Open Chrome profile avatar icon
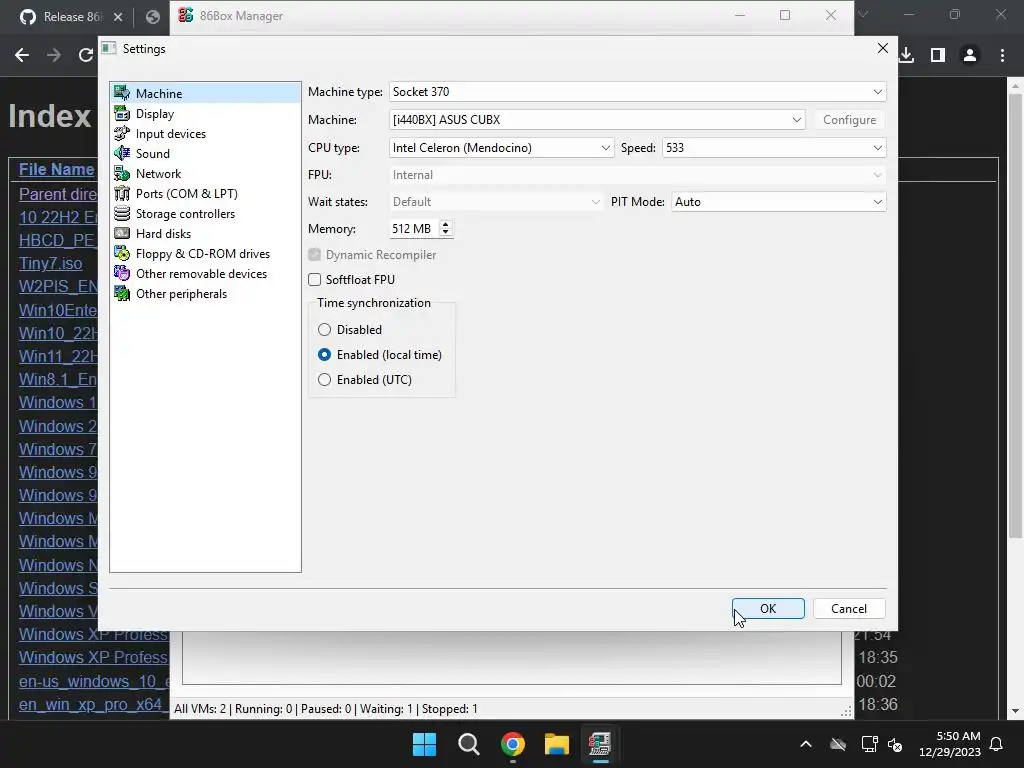This screenshot has height=768, width=1024. tap(970, 56)
